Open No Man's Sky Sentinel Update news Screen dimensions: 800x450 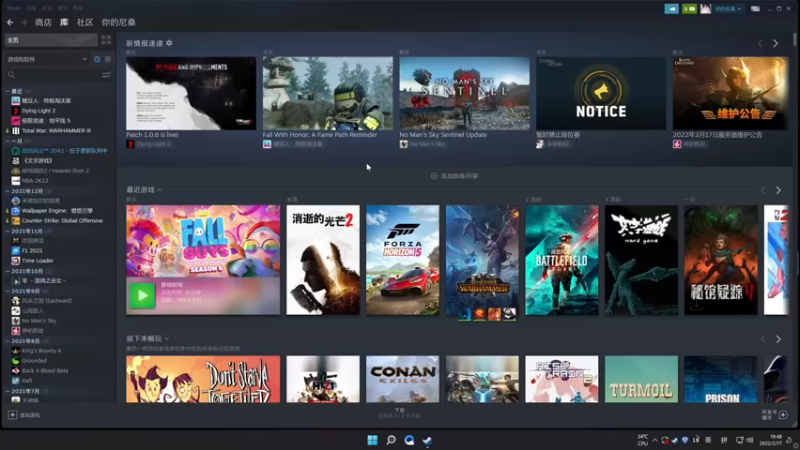coord(464,93)
